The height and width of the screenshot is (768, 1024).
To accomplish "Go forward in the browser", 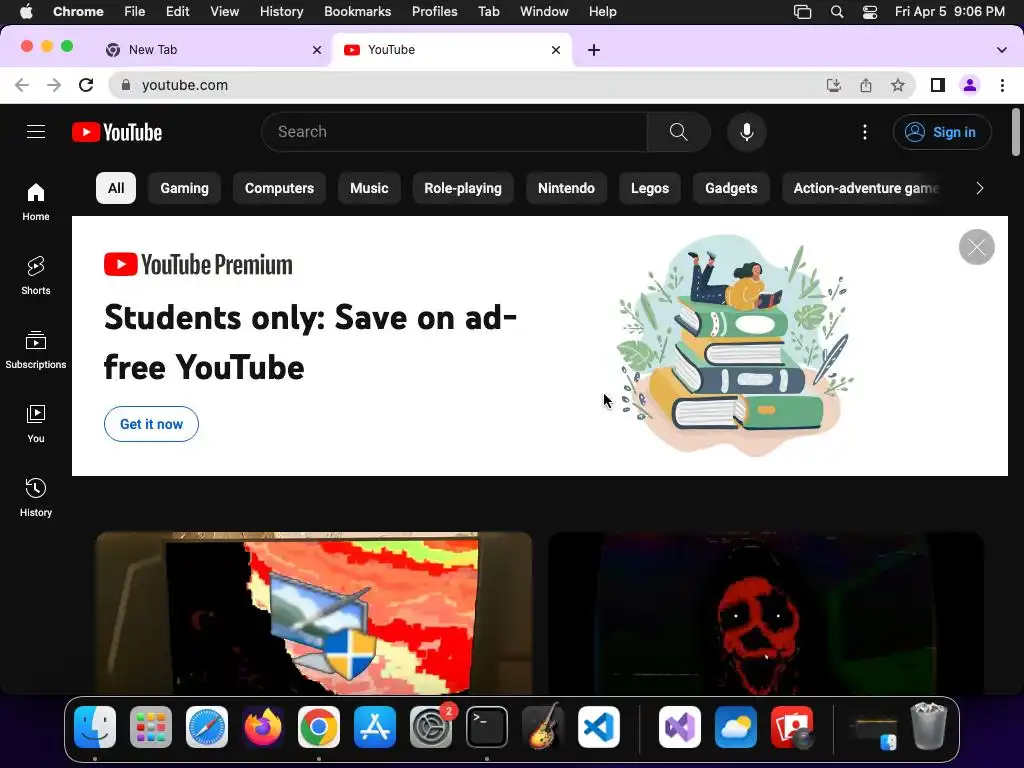I will 54,85.
